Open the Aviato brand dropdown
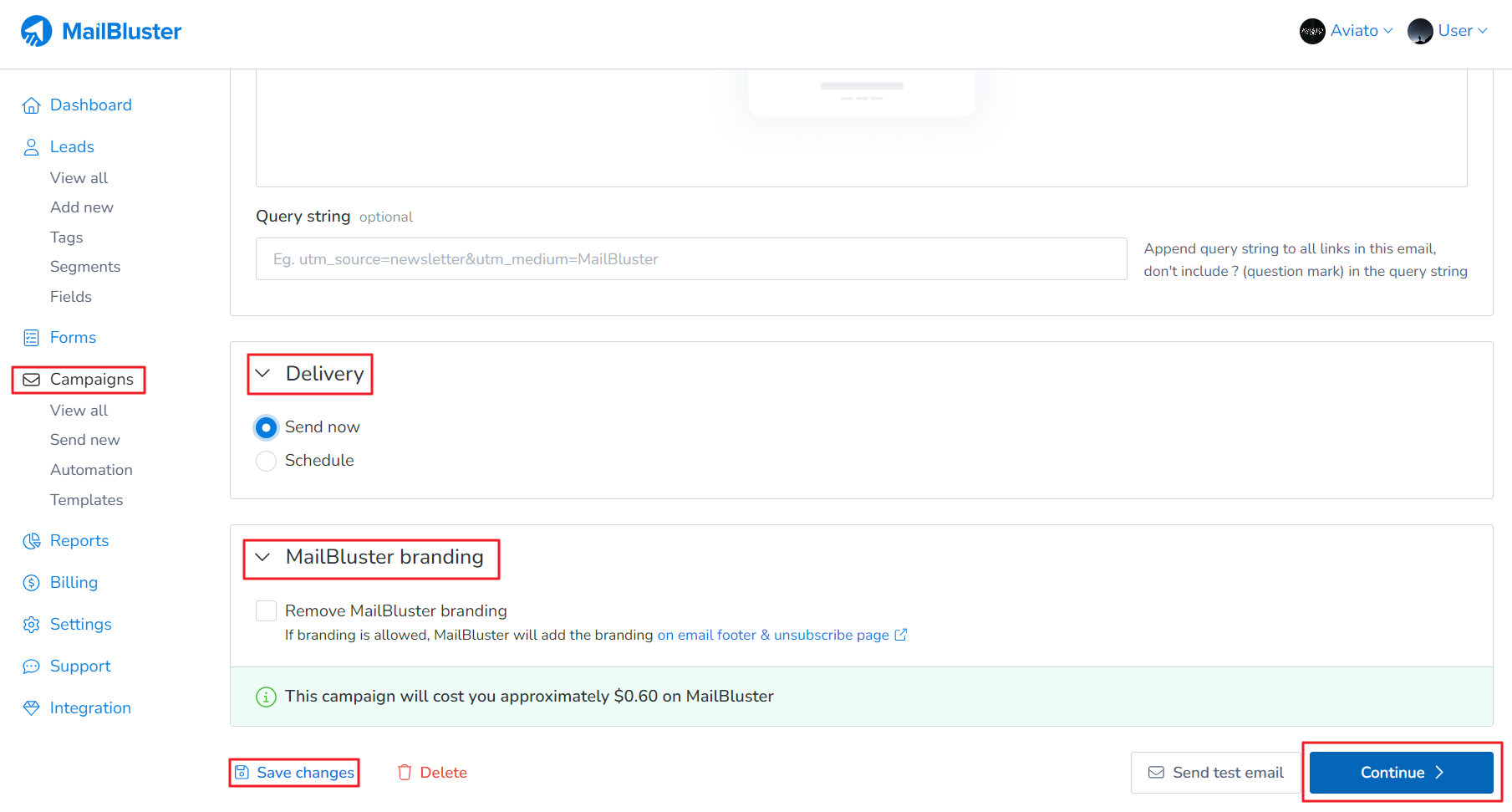The image size is (1512, 812). 1347,31
